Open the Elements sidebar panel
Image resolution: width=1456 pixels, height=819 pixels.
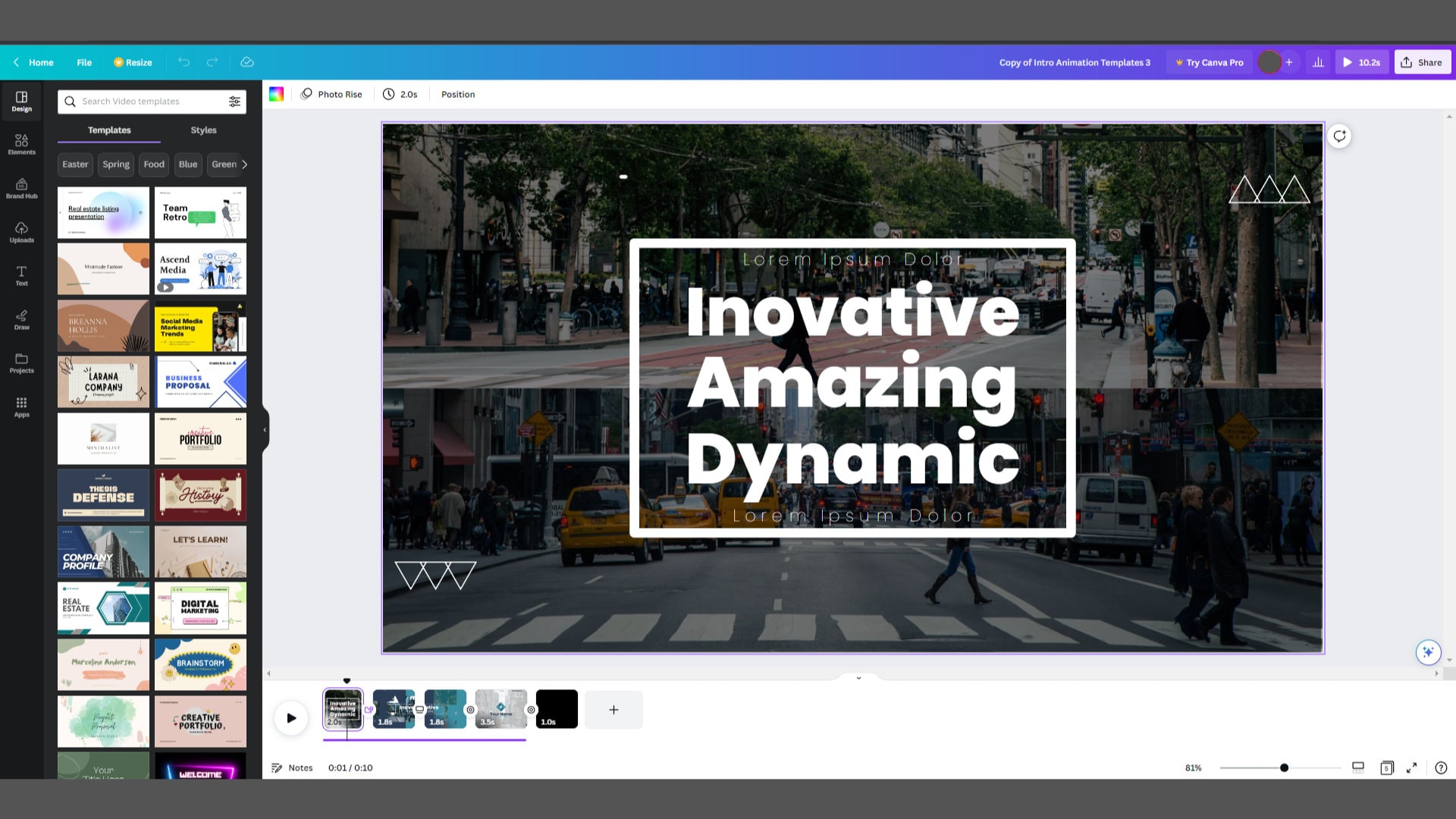point(21,144)
